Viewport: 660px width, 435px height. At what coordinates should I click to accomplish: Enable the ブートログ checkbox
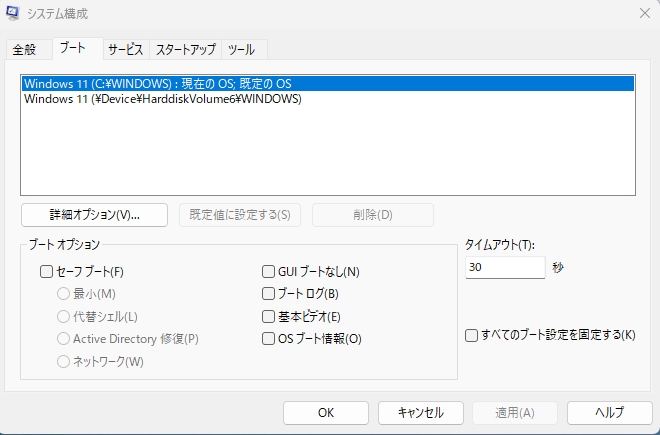pos(268,294)
